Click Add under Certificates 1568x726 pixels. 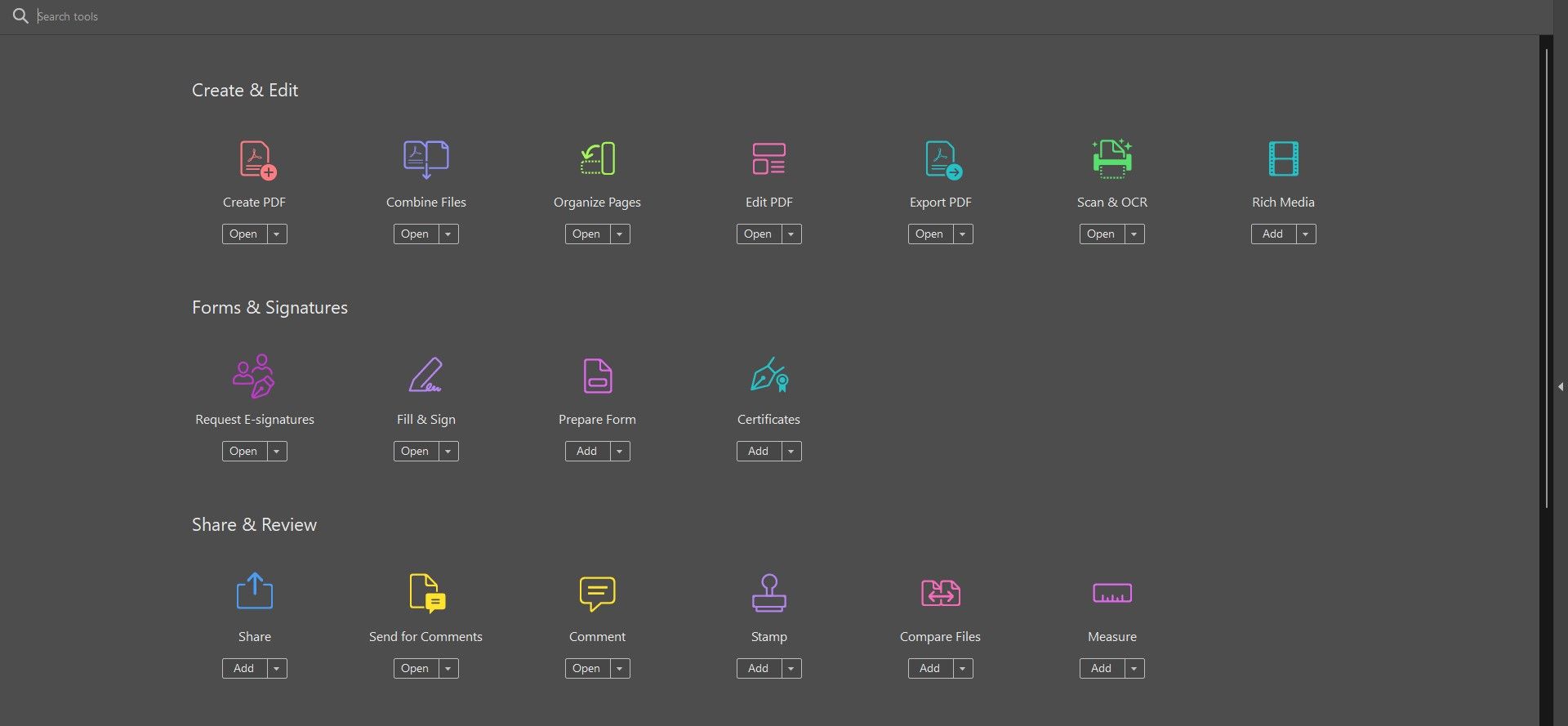pos(759,452)
